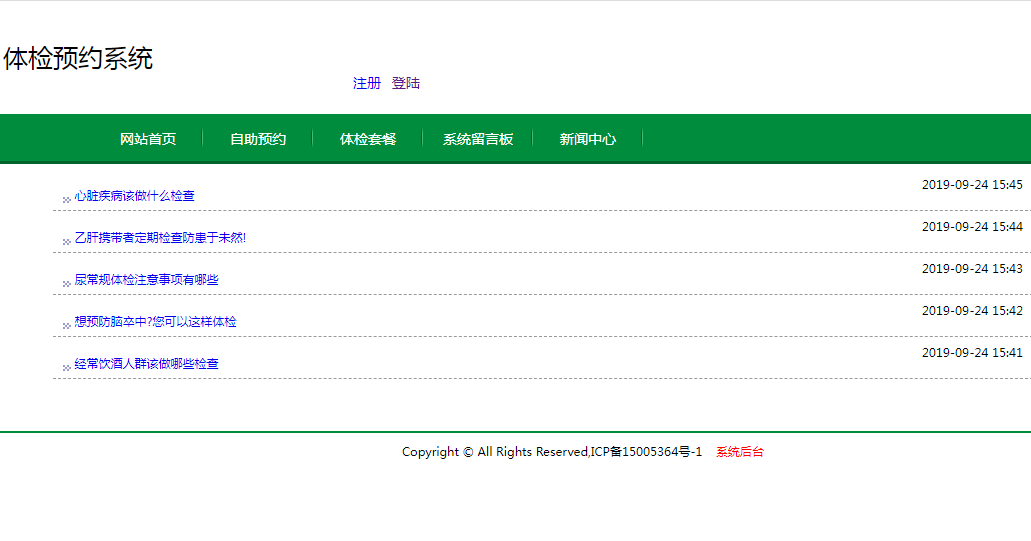Open article 心脏疾病该做什么检查

135,196
